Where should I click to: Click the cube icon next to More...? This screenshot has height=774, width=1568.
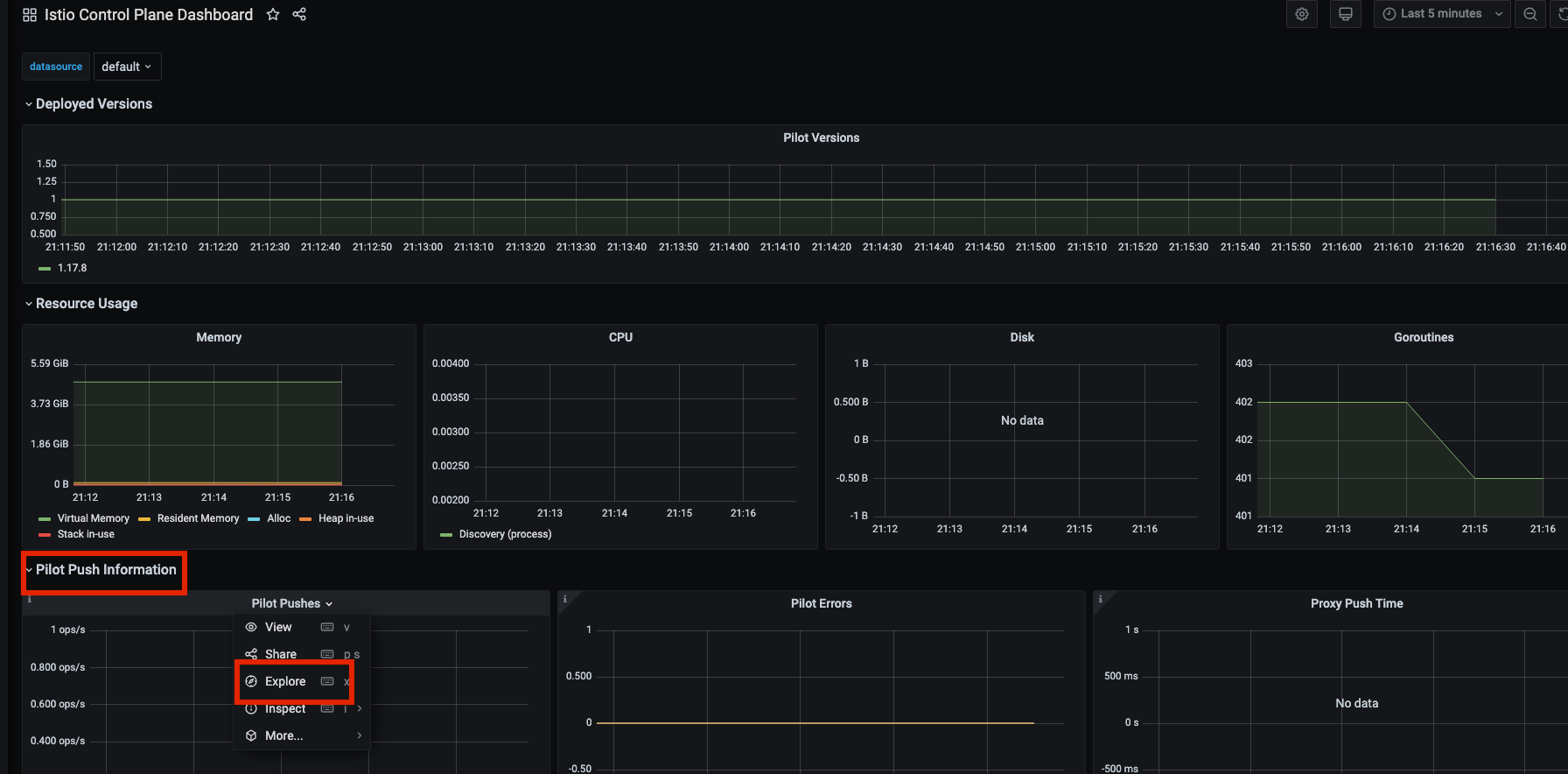pos(251,735)
